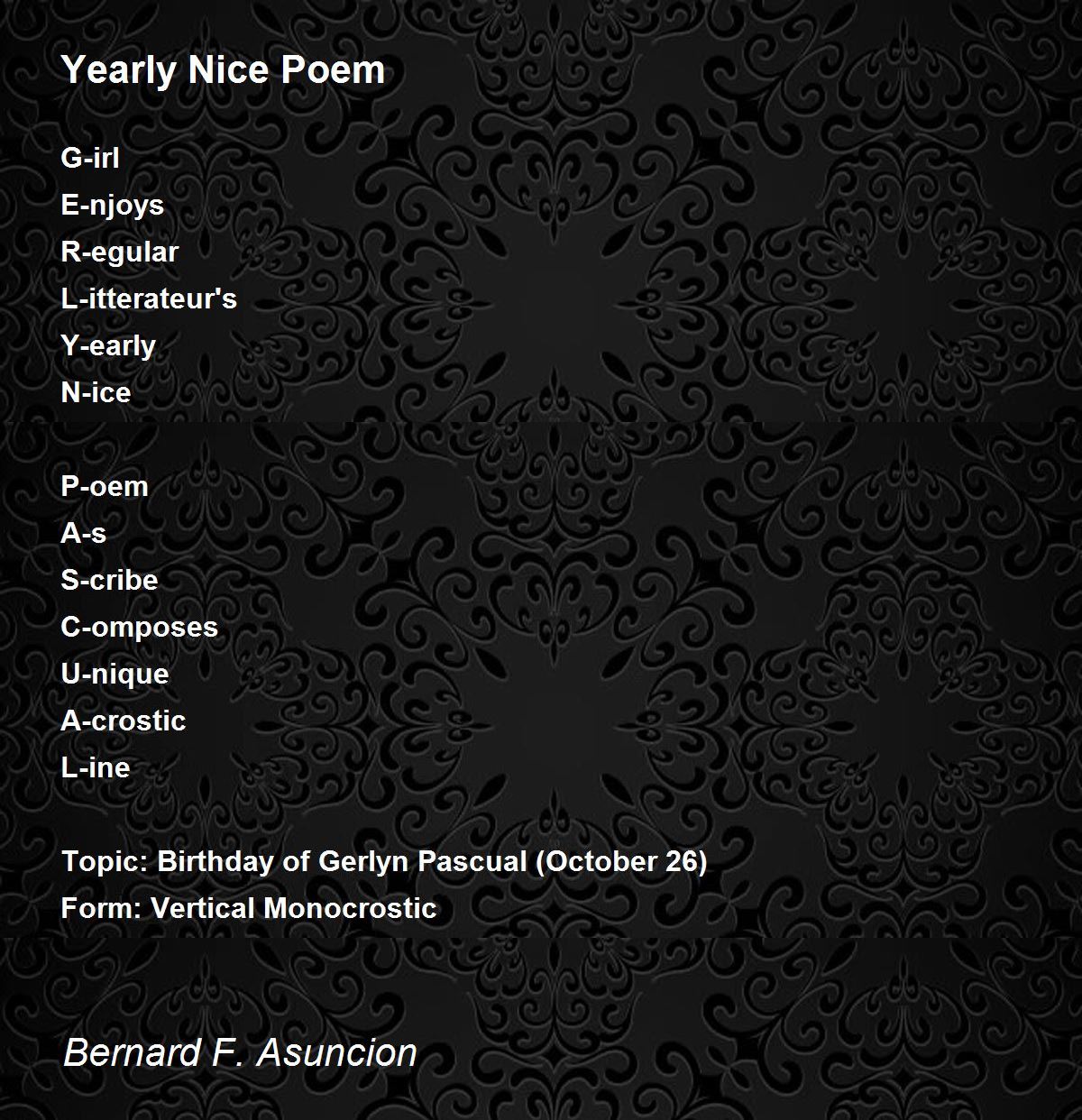Click the Topic line about Gerlyn Pascual

click(x=384, y=862)
